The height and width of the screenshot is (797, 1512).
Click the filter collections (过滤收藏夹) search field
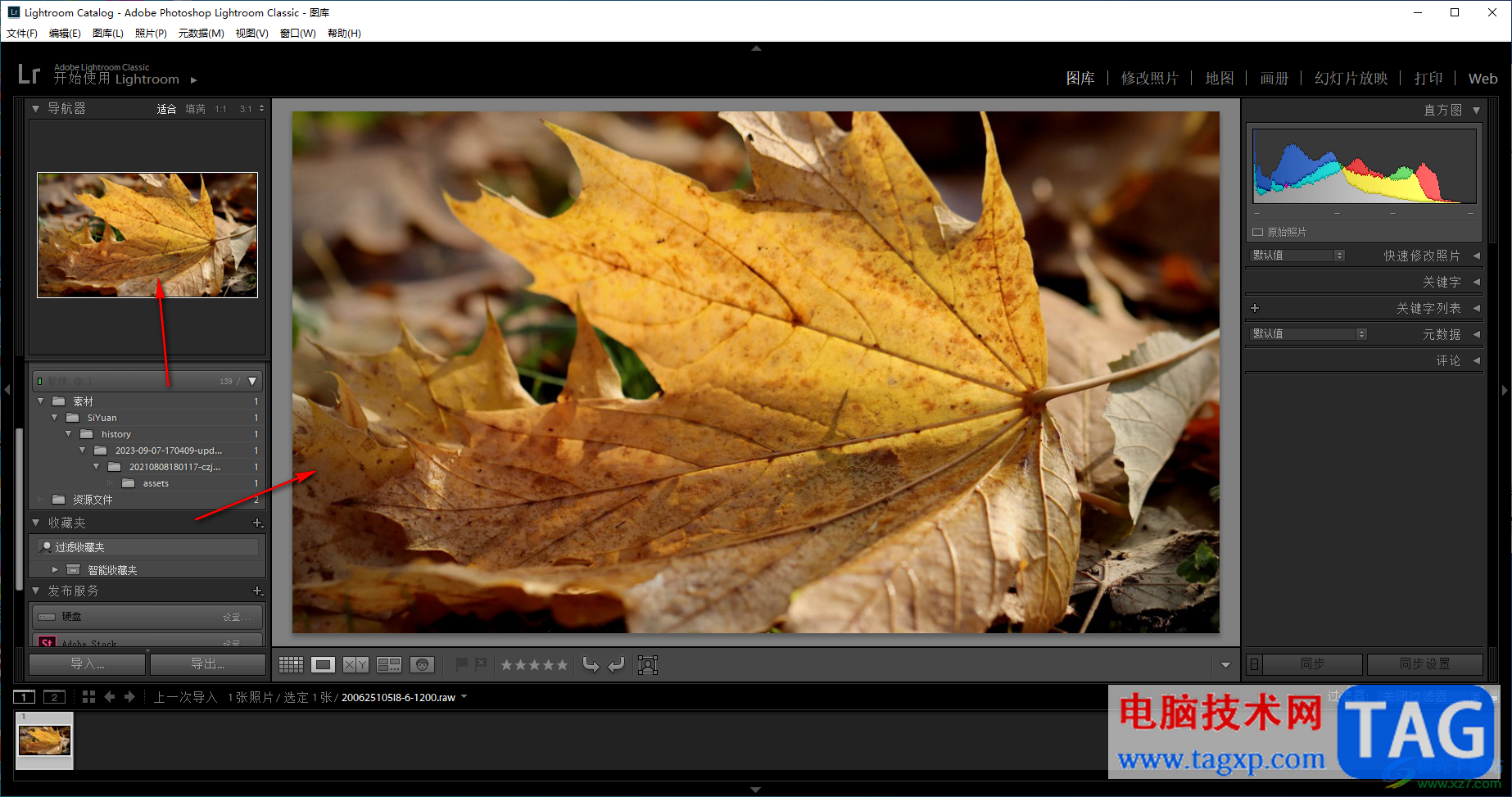point(148,547)
